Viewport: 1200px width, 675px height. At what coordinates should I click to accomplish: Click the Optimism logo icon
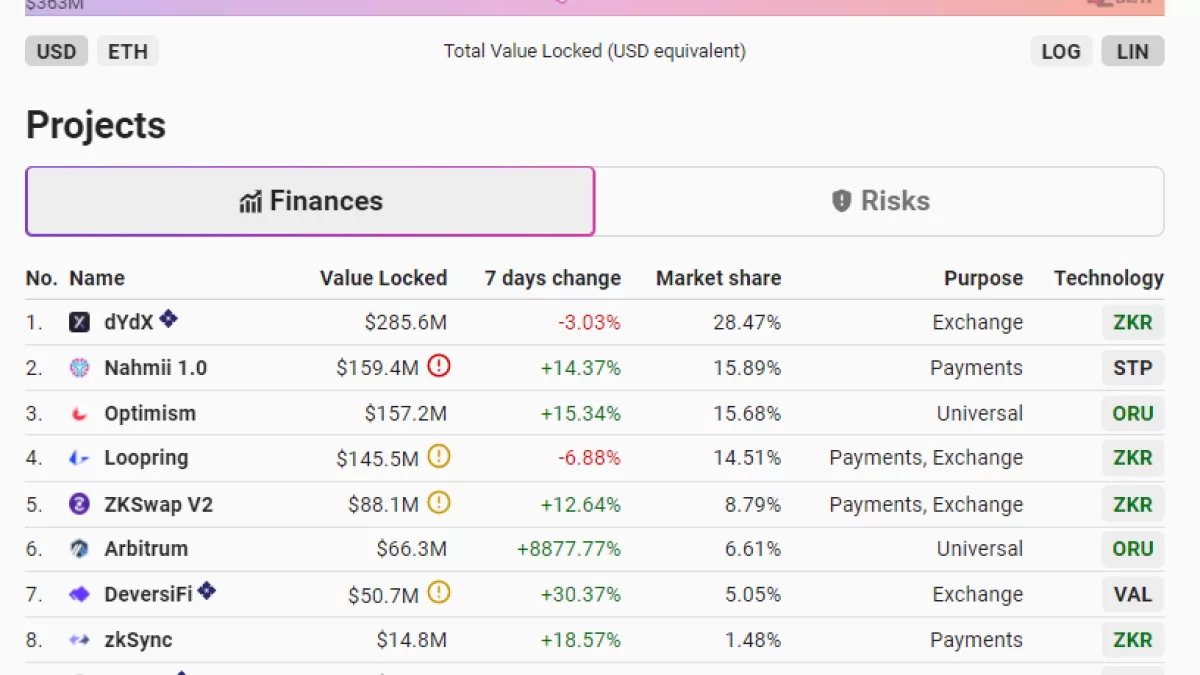[79, 413]
